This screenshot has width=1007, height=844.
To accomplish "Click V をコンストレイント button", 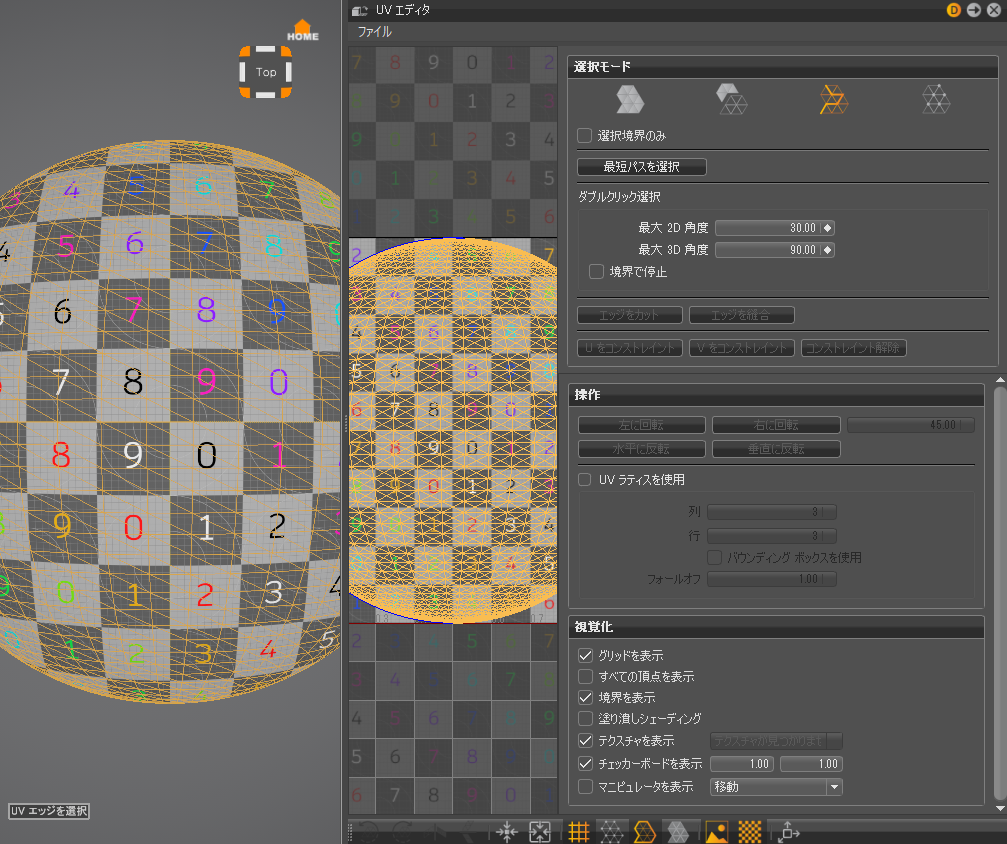I will 741,348.
